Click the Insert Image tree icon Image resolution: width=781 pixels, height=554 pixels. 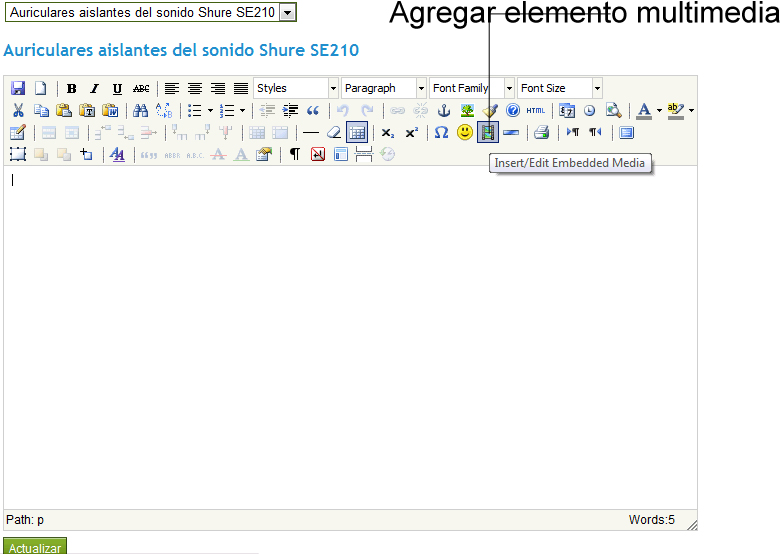tap(467, 110)
